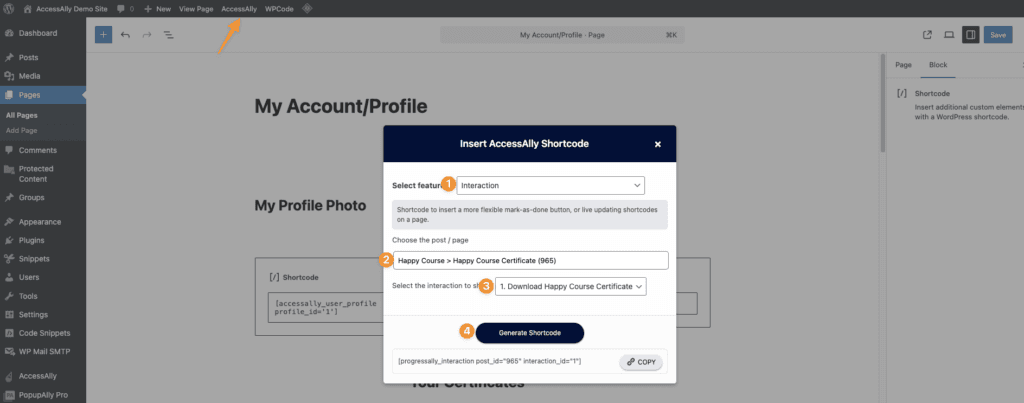Click the block inserter plus icon
Screen dimensions: 1024x403
pyautogui.click(x=103, y=34)
